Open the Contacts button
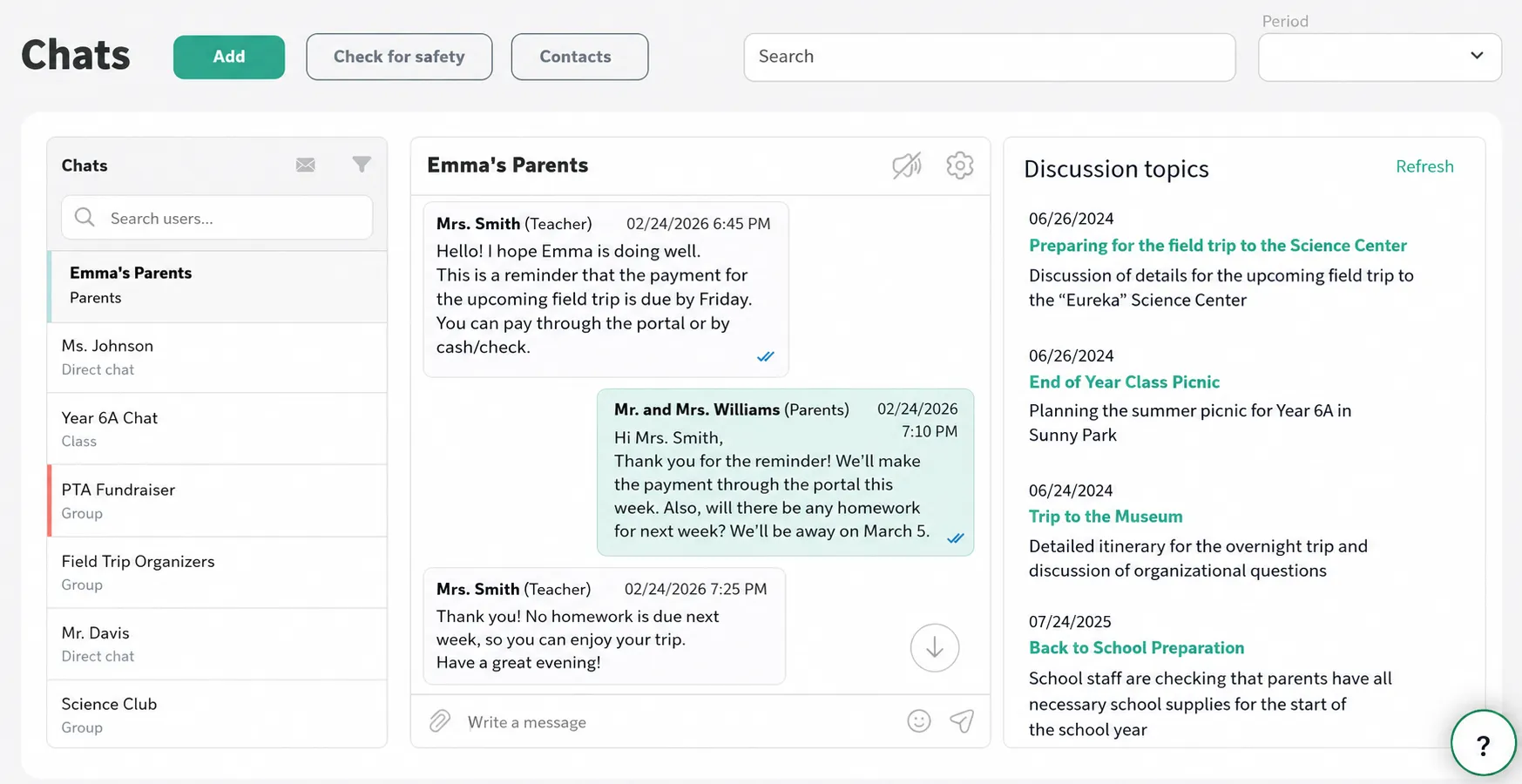The width and height of the screenshot is (1522, 784). 579,57
